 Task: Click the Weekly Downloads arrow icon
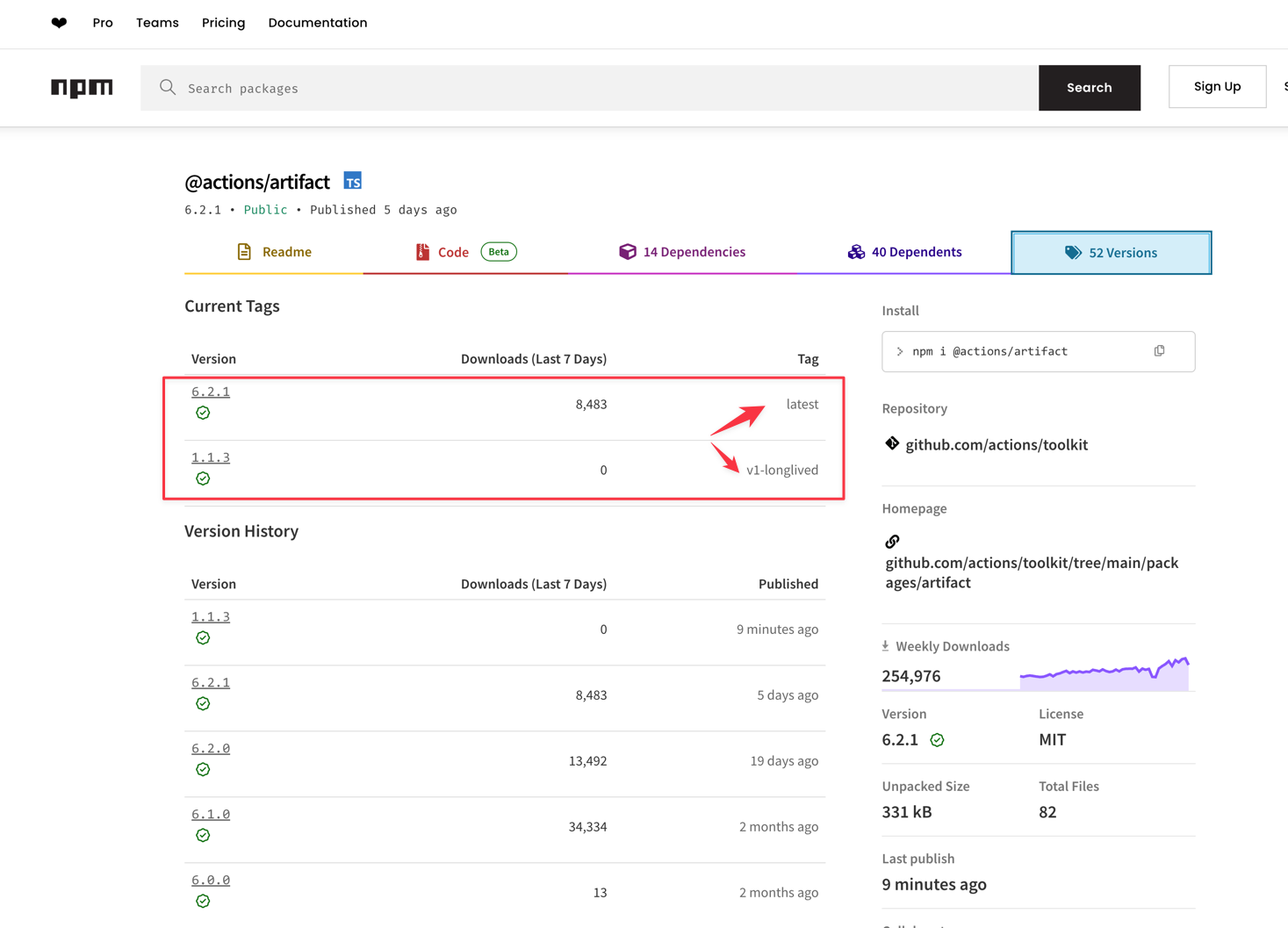(x=885, y=646)
